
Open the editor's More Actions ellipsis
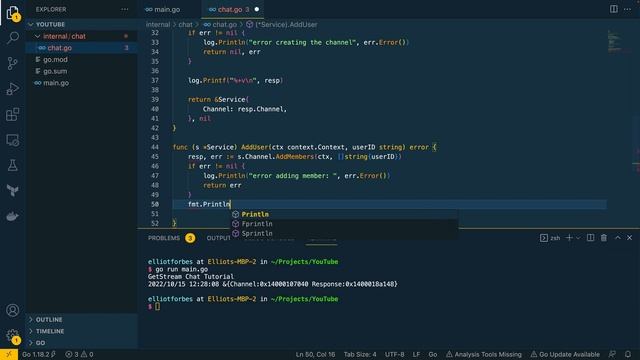(627, 9)
